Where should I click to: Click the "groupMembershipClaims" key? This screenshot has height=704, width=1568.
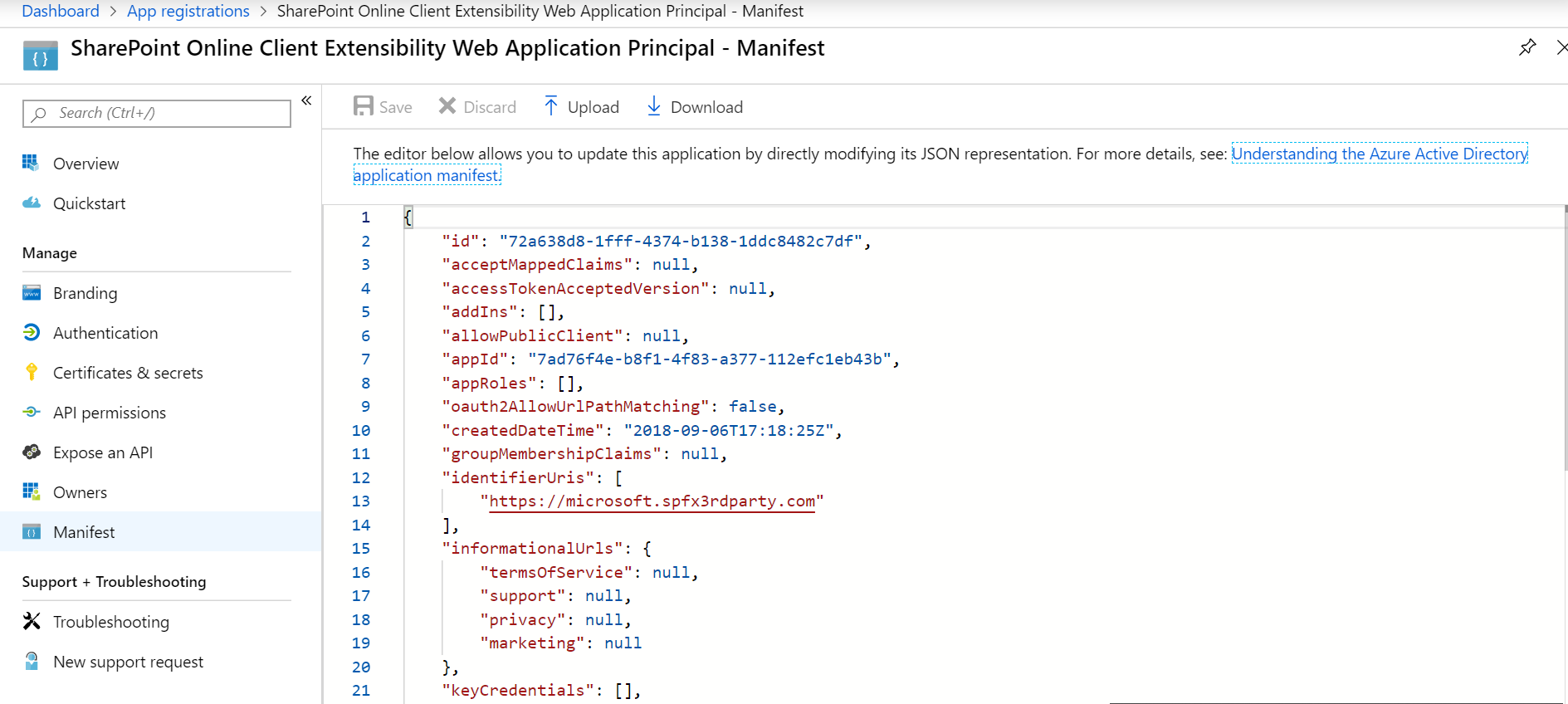[x=551, y=454]
